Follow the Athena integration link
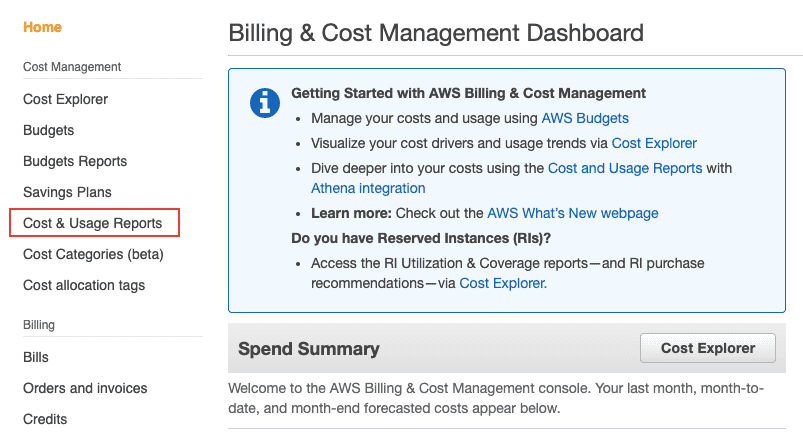This screenshot has width=803, height=439. [x=368, y=188]
